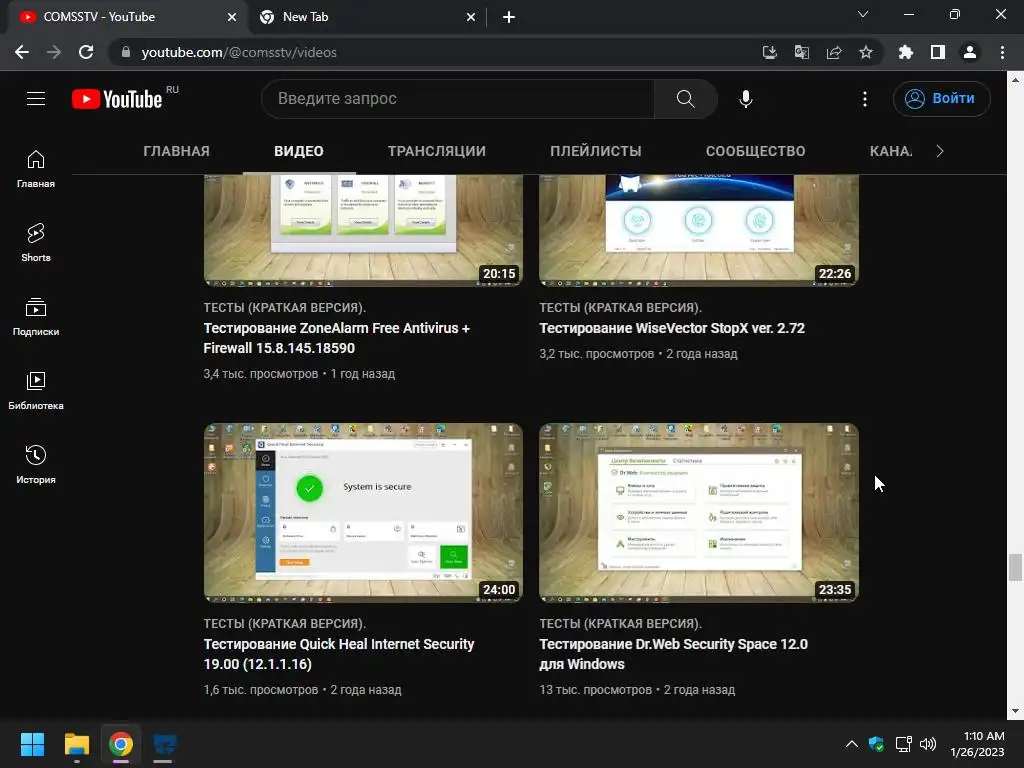Switch to the ПЛЕЙЛИСТЫ tab

point(596,151)
